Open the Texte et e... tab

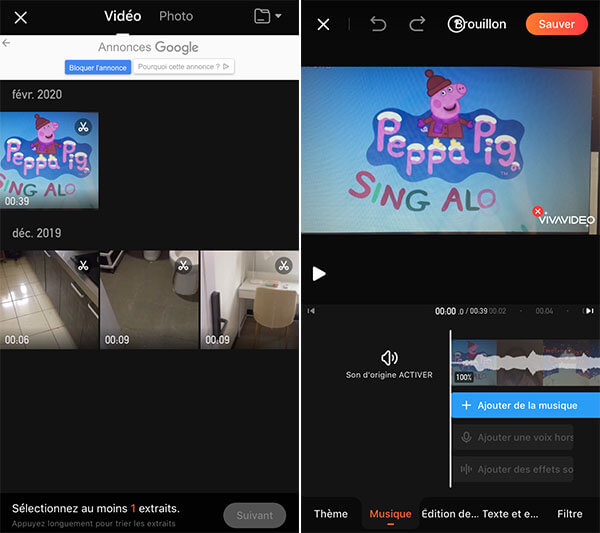point(510,513)
